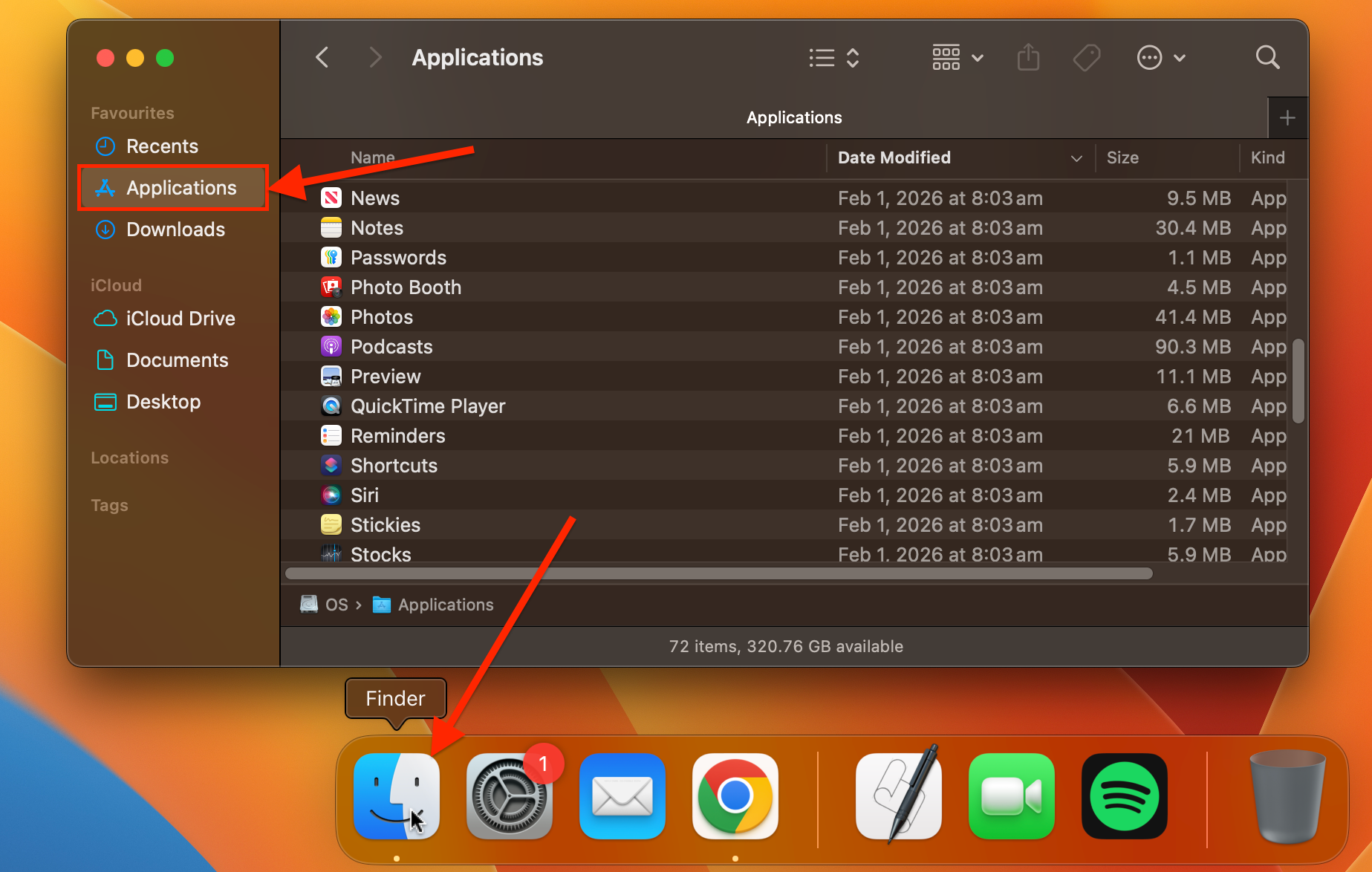Viewport: 1372px width, 872px height.
Task: Go forward with the right chevron
Action: (x=376, y=57)
